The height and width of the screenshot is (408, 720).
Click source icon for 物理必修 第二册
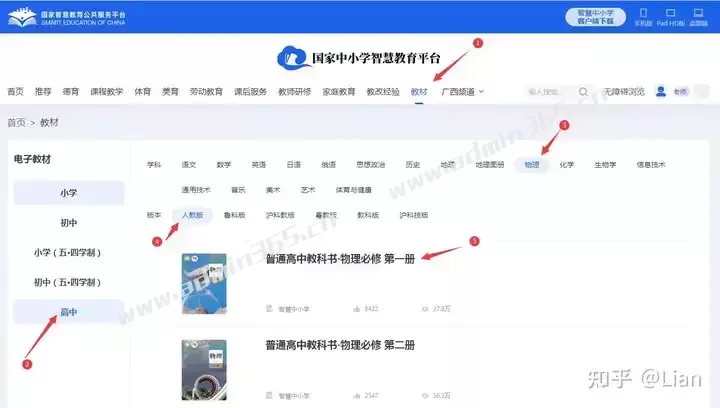(x=270, y=395)
